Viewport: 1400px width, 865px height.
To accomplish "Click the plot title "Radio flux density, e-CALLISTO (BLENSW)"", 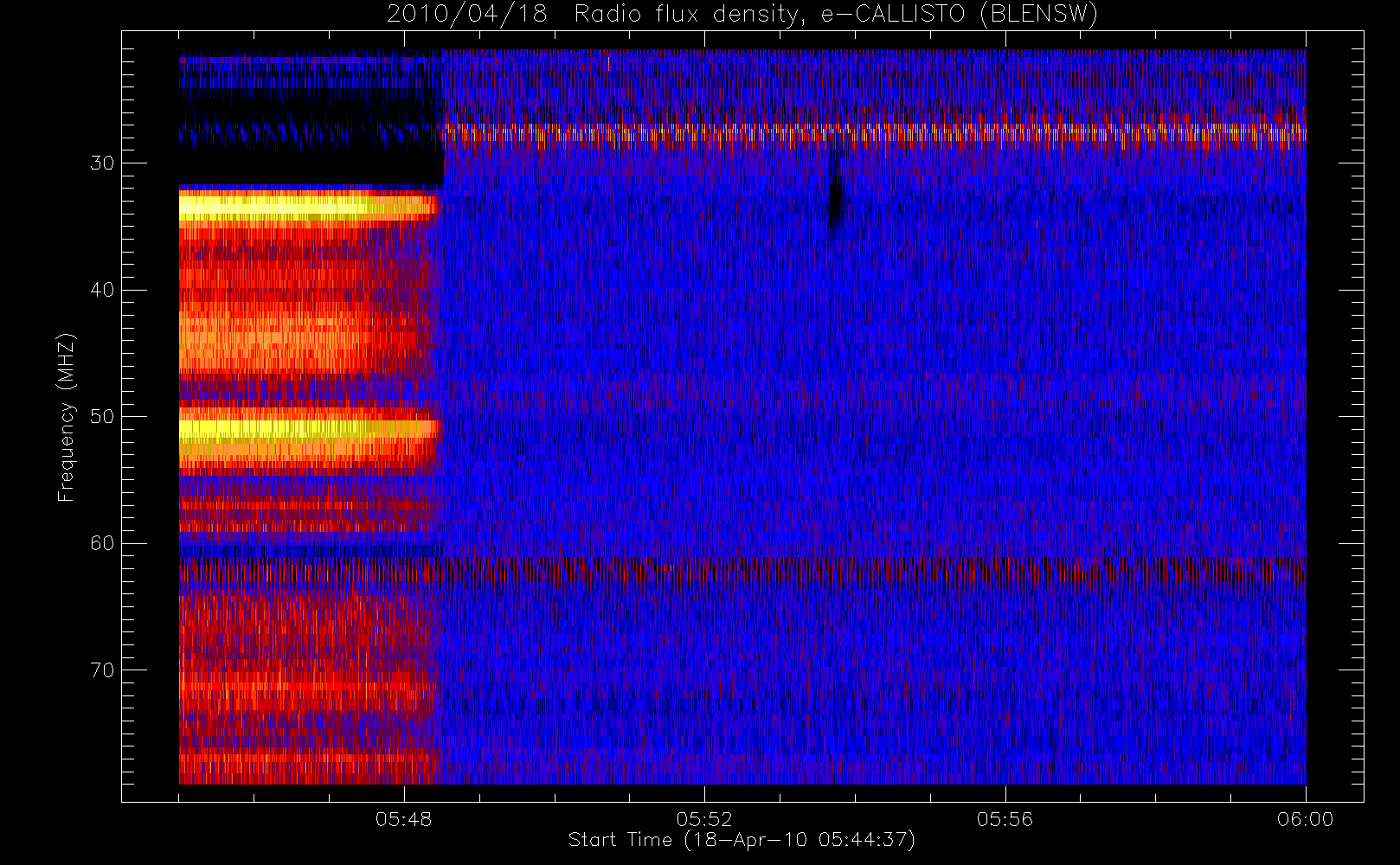I will tap(836, 15).
